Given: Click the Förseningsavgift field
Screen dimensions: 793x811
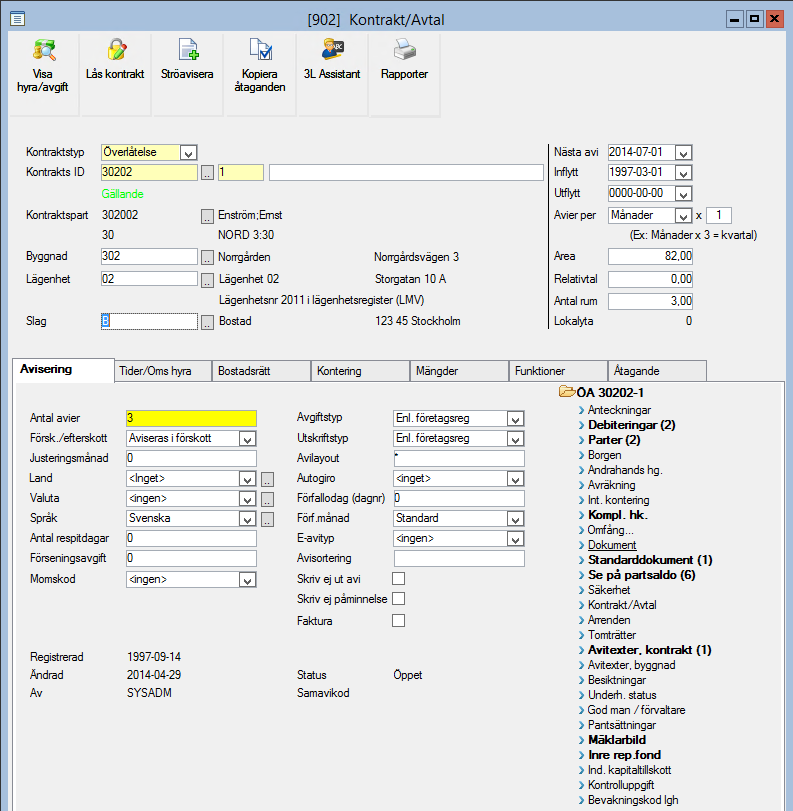Looking at the screenshot, I should click(x=191, y=559).
